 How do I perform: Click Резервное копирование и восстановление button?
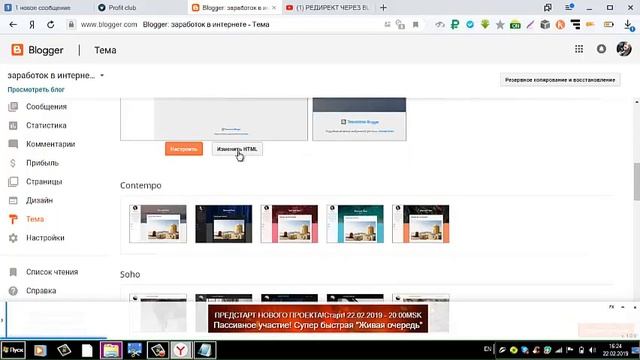[560, 80]
